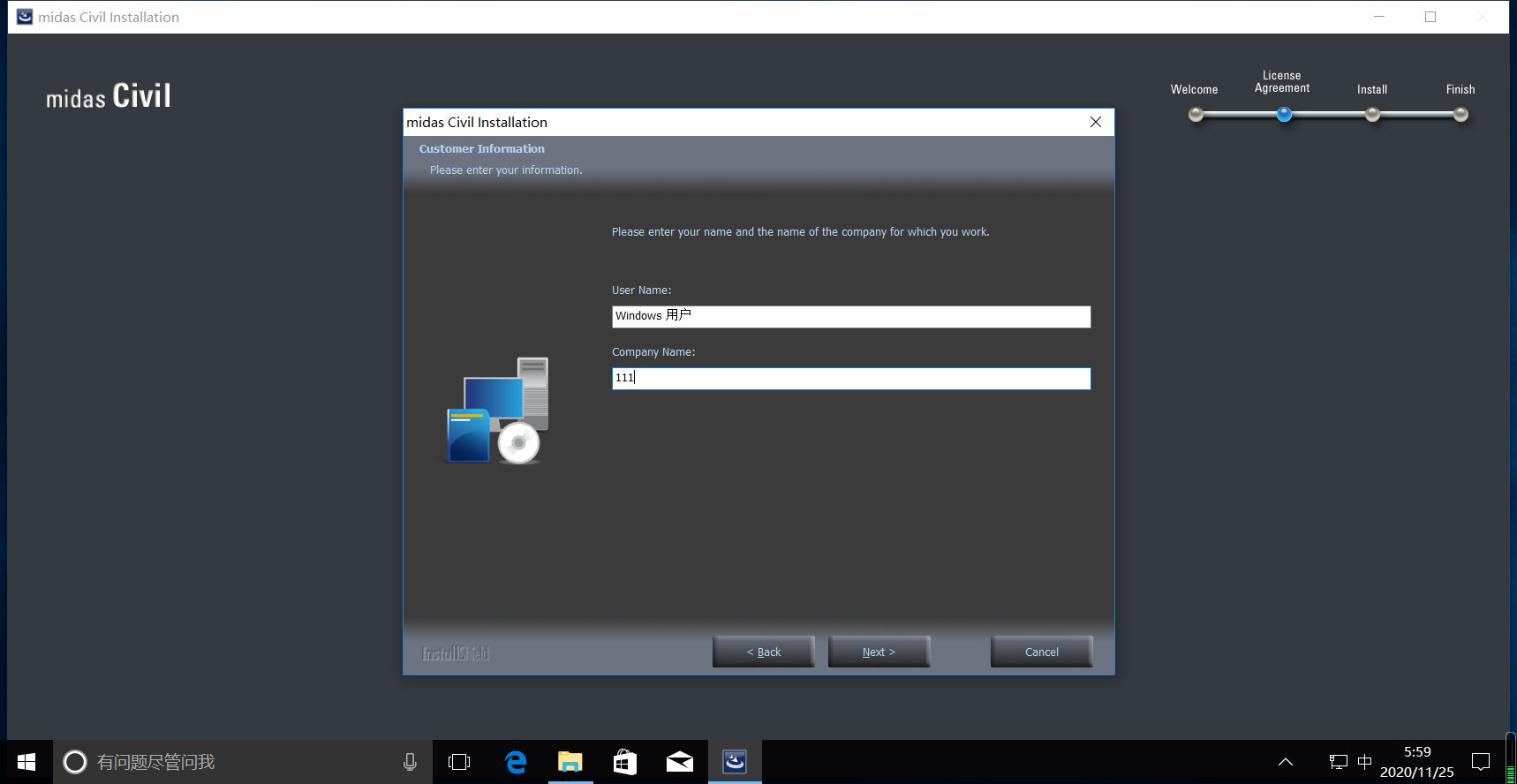Minimize the midas Civil Installation window
This screenshot has width=1517, height=784.
pyautogui.click(x=1379, y=17)
